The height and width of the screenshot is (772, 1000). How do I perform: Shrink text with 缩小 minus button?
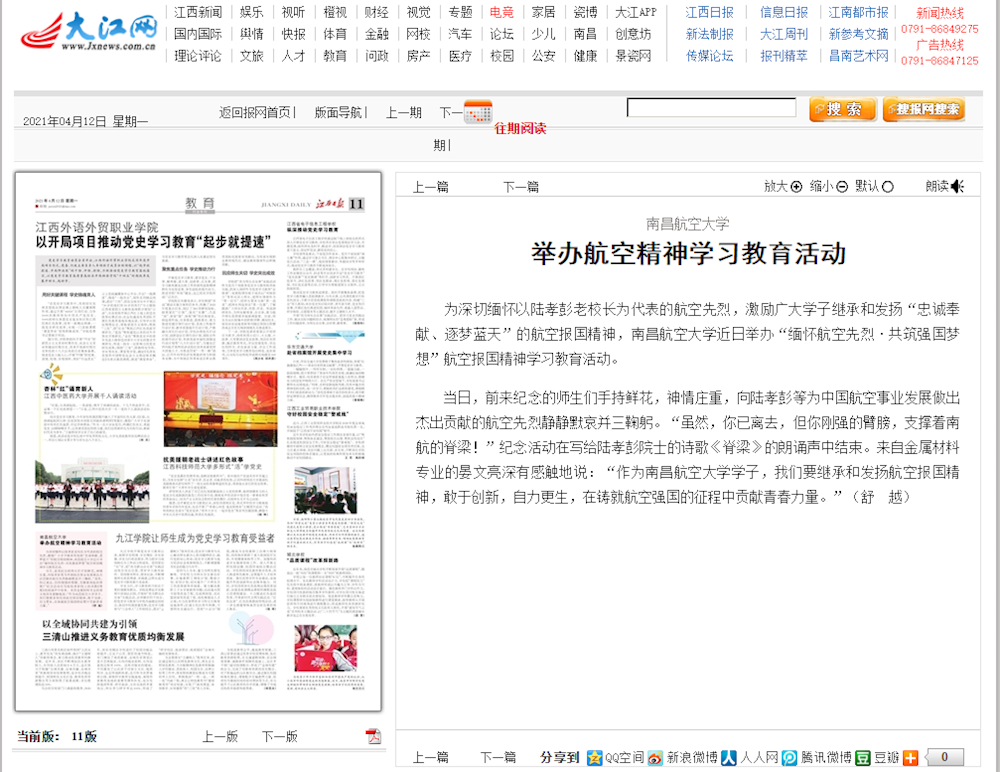(x=842, y=186)
